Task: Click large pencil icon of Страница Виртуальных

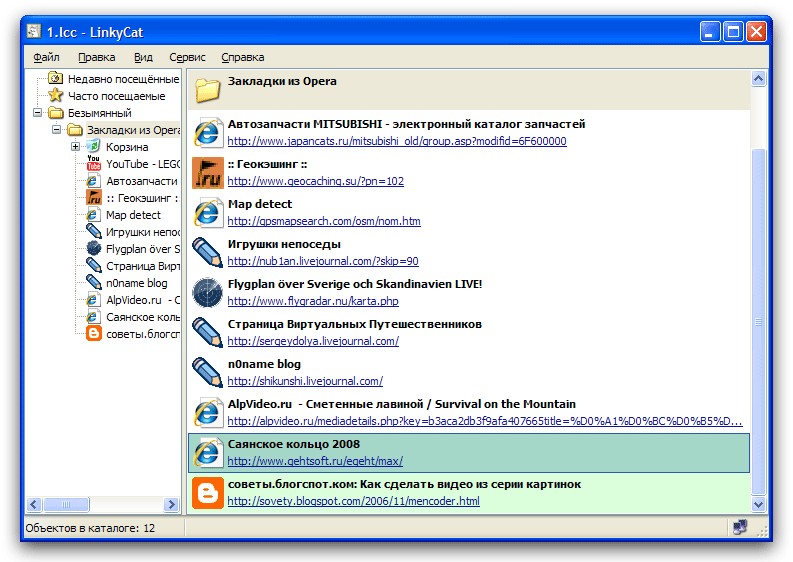Action: click(x=208, y=332)
